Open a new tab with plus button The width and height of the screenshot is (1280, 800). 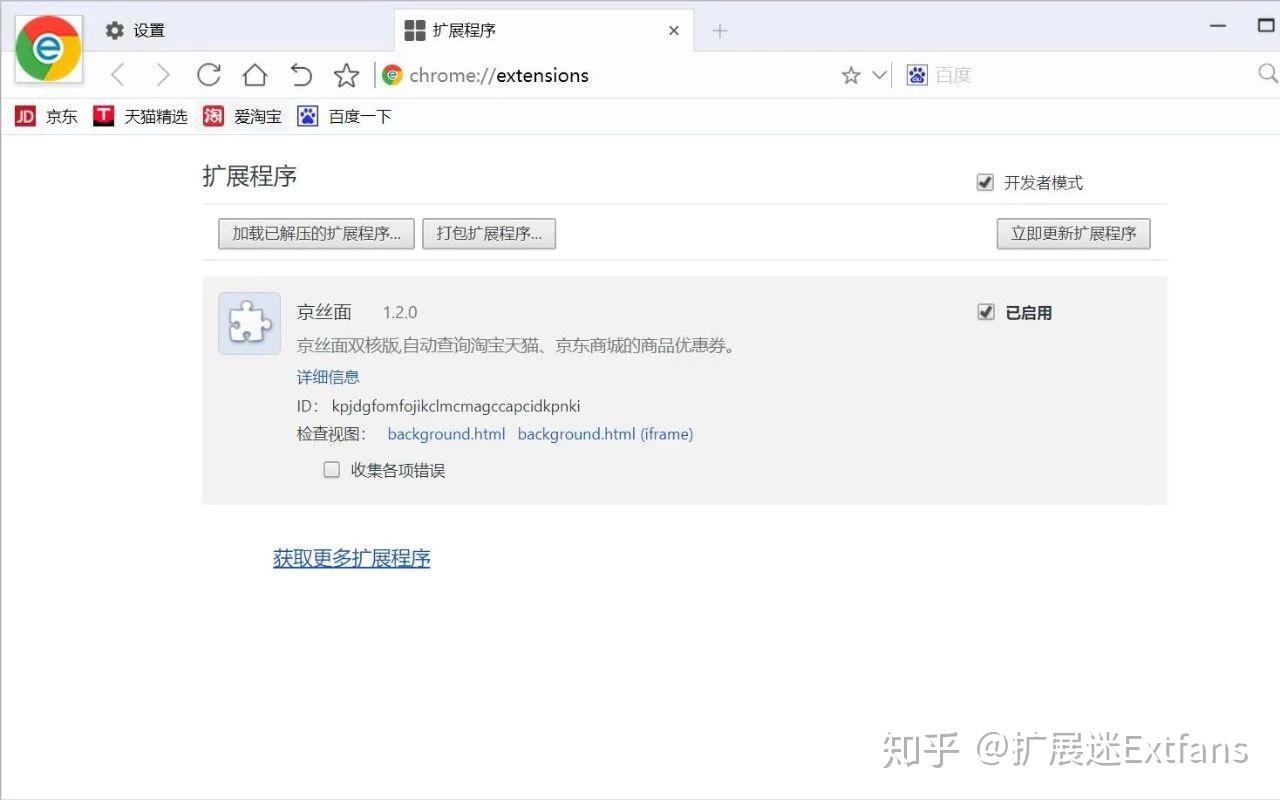point(719,31)
